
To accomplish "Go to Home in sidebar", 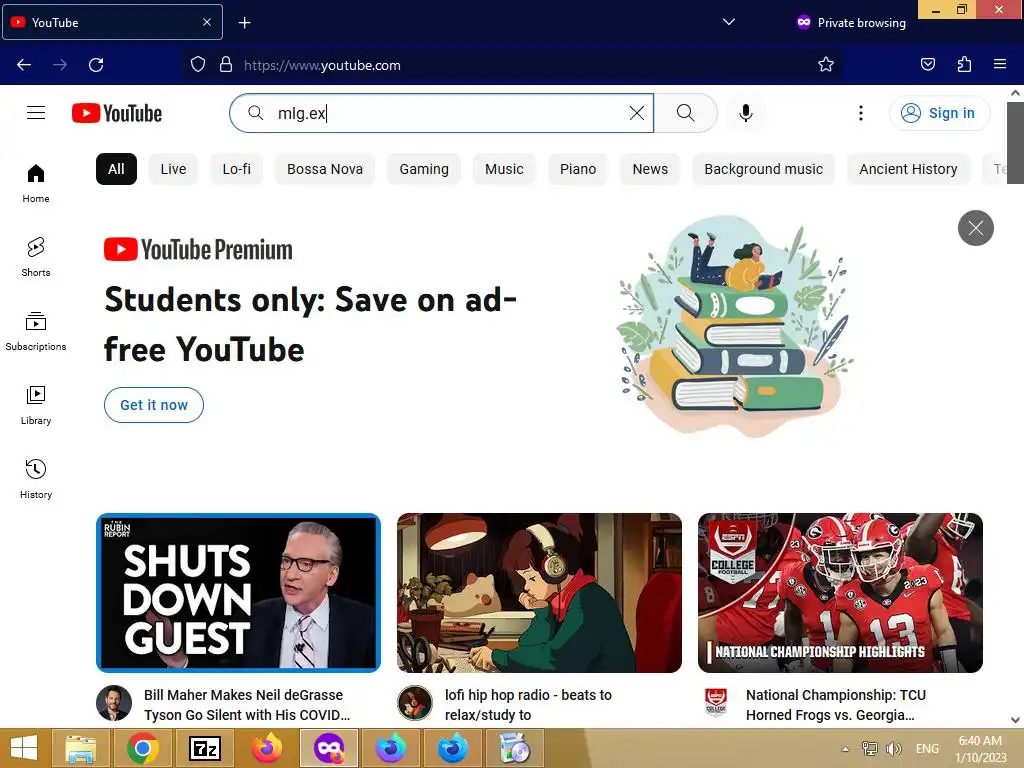I will click(x=36, y=184).
